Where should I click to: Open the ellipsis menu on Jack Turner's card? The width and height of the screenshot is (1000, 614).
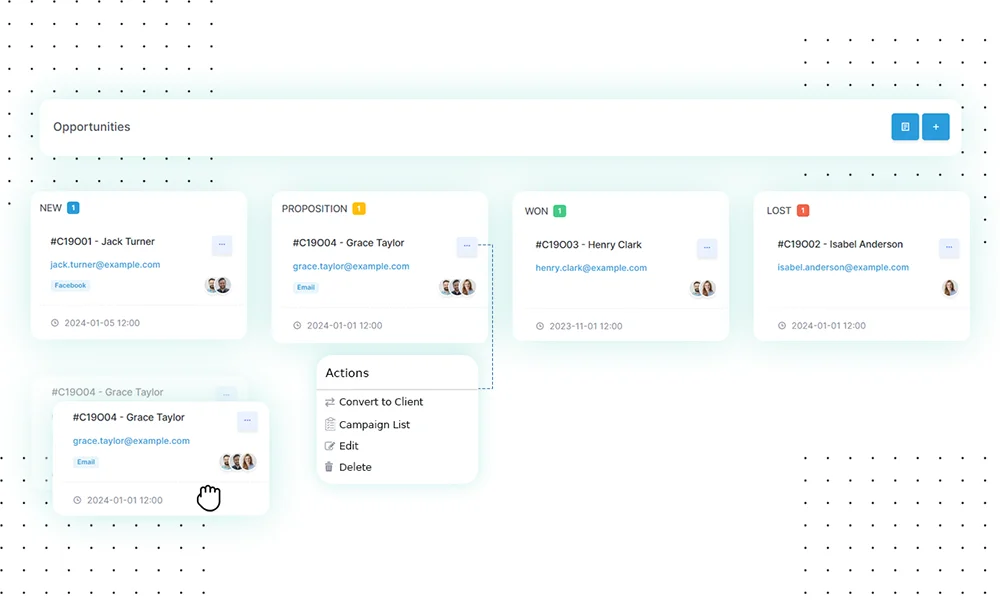pyautogui.click(x=222, y=245)
